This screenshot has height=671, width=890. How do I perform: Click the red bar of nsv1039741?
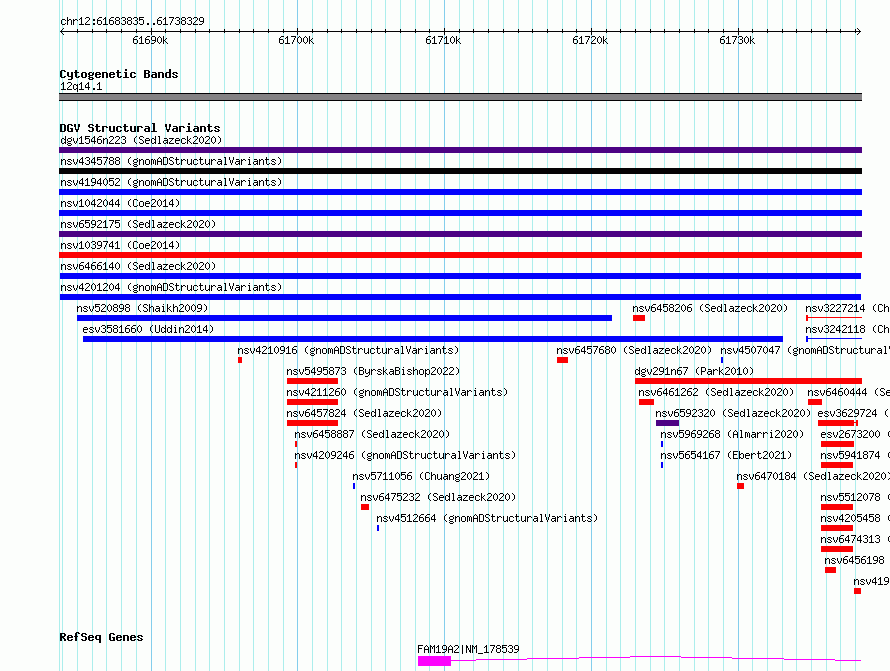460,255
